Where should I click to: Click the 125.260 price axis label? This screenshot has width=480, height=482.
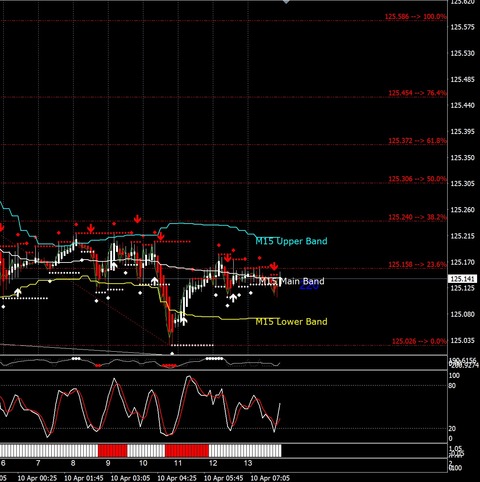pos(462,210)
